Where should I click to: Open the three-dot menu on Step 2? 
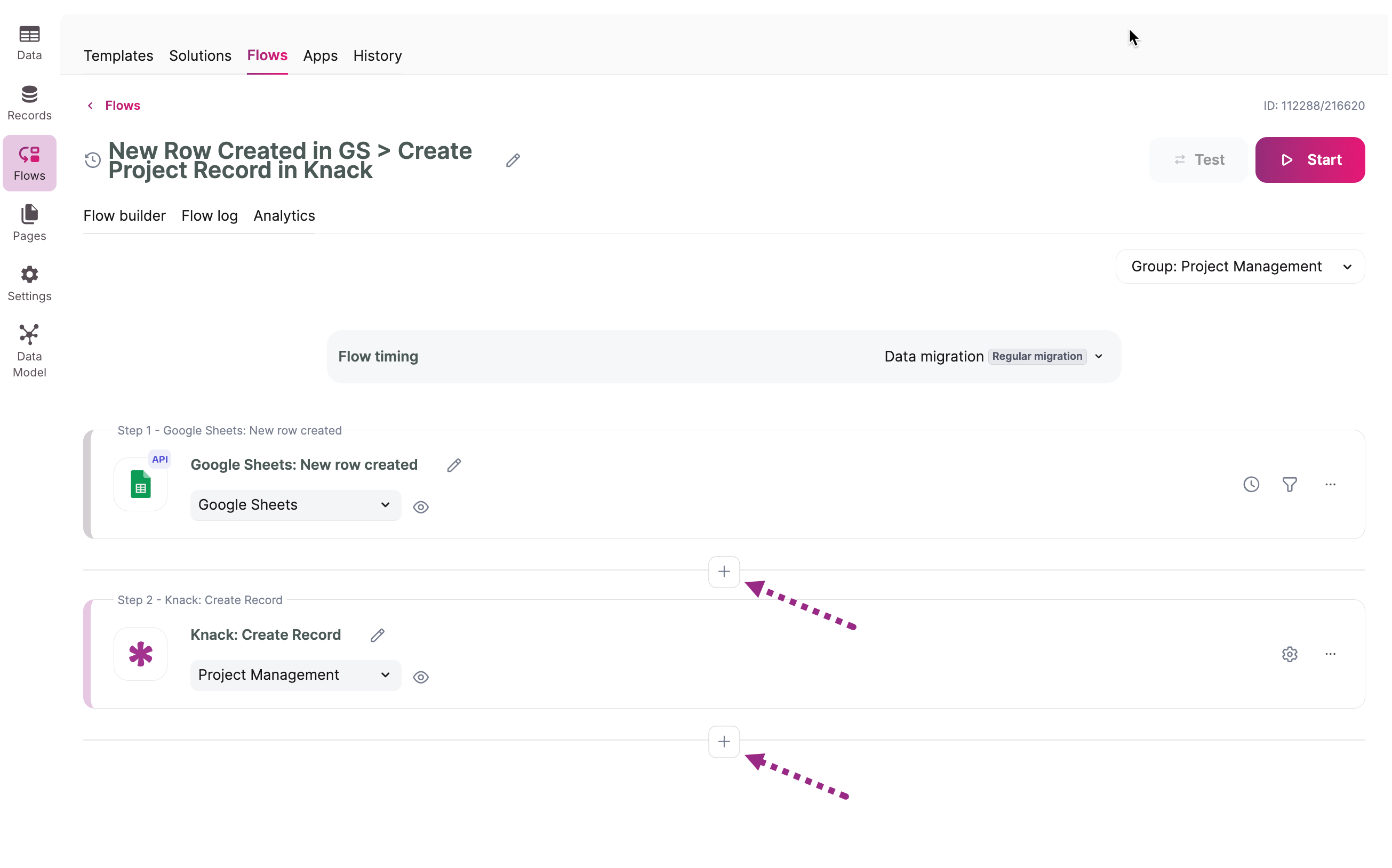[1331, 654]
